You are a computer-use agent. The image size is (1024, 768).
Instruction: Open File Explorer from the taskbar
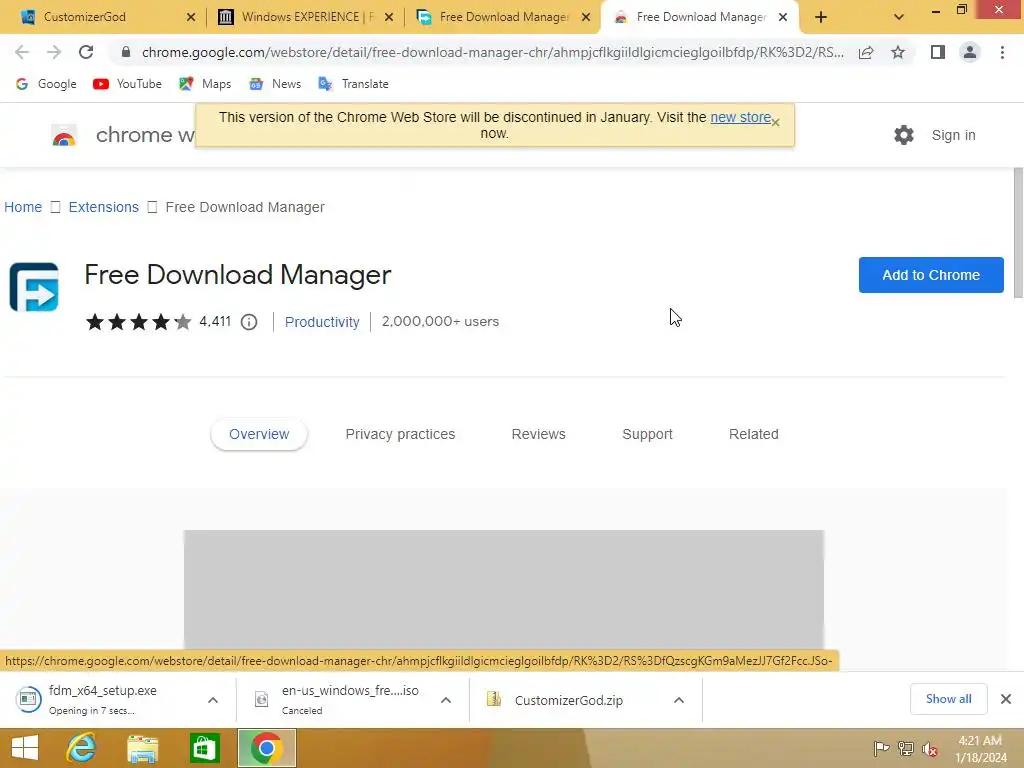pyautogui.click(x=142, y=748)
